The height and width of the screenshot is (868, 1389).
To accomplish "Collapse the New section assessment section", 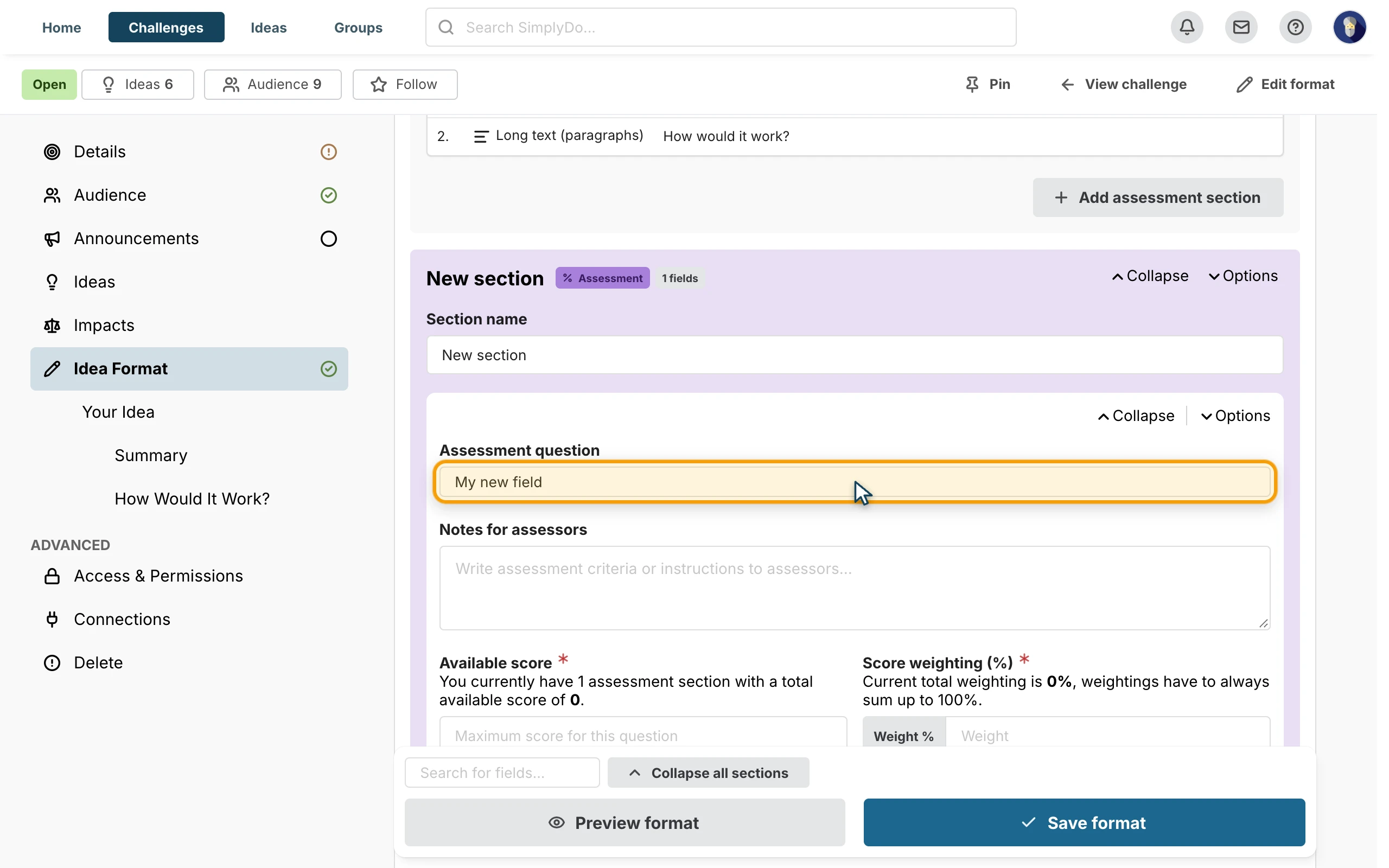I will pyautogui.click(x=1150, y=276).
